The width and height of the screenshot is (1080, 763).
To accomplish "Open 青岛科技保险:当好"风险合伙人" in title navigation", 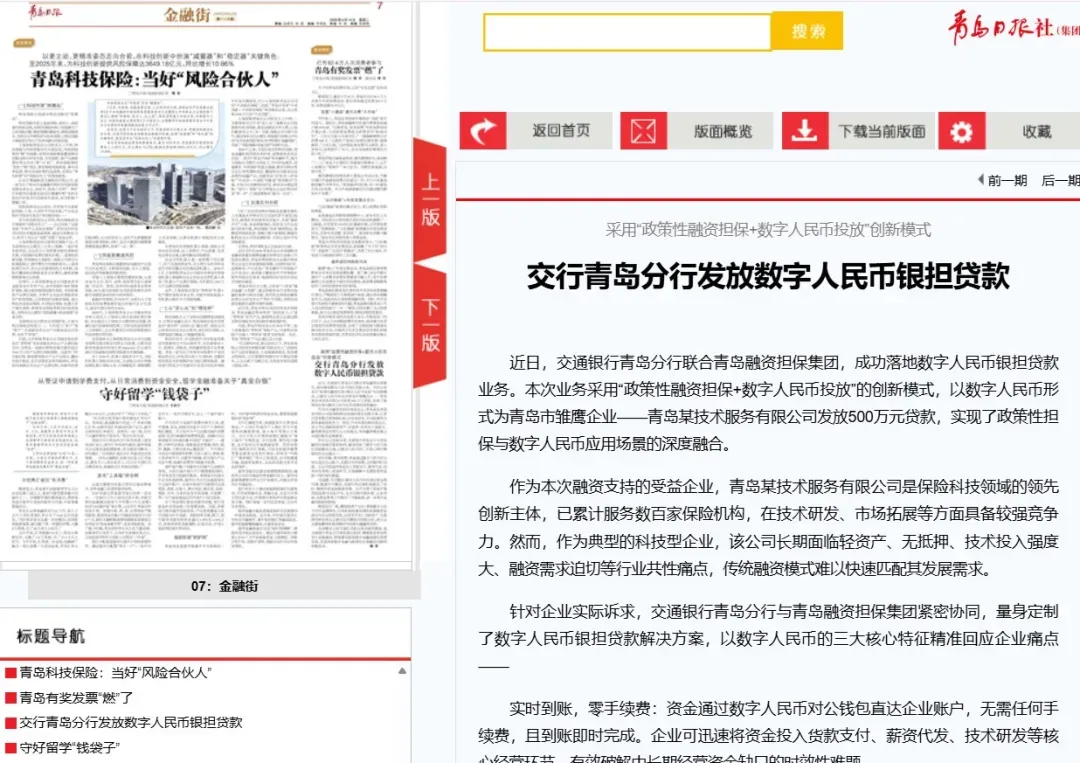I will (x=115, y=673).
